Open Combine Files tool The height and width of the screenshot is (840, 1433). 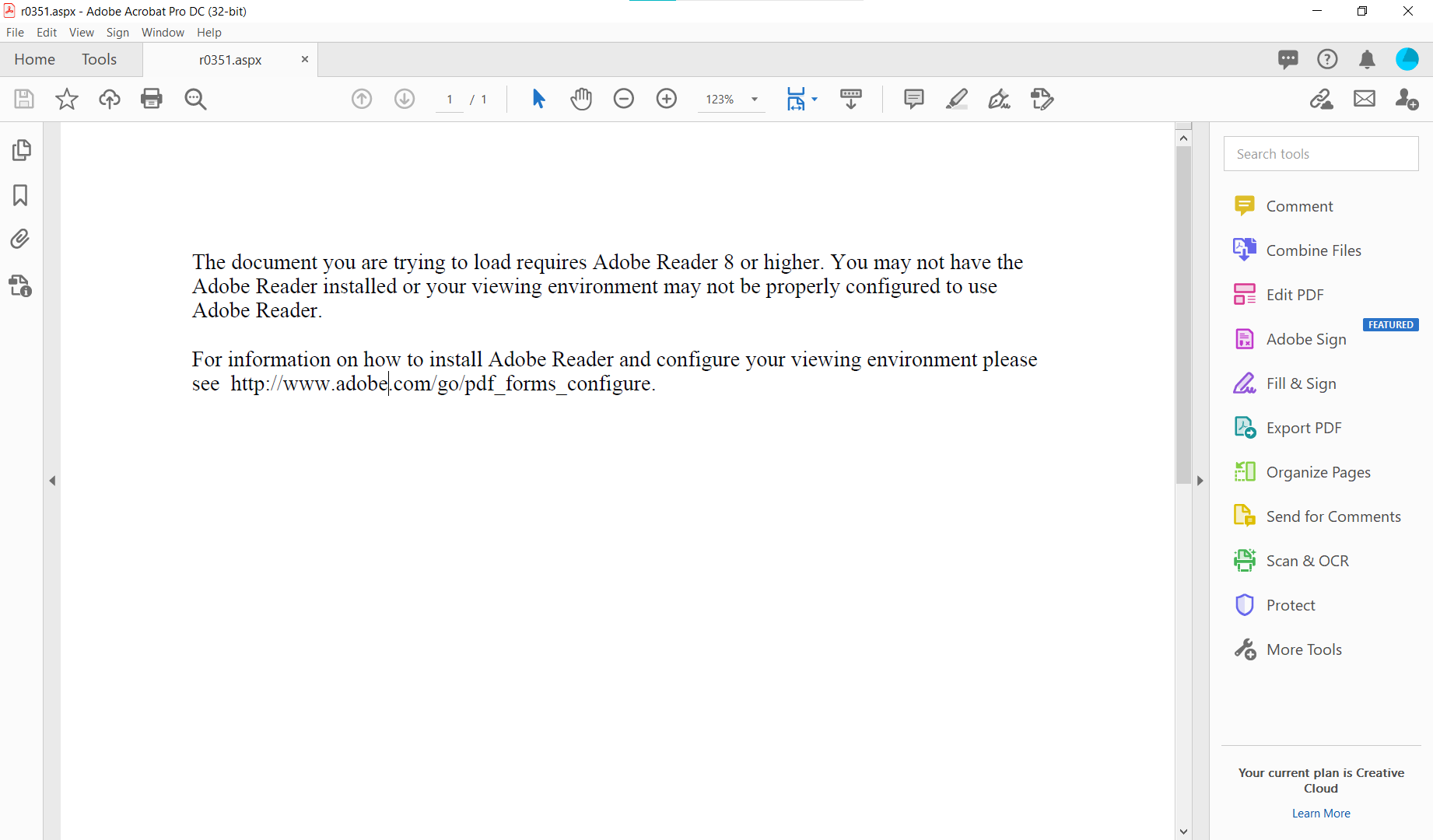(x=1298, y=250)
